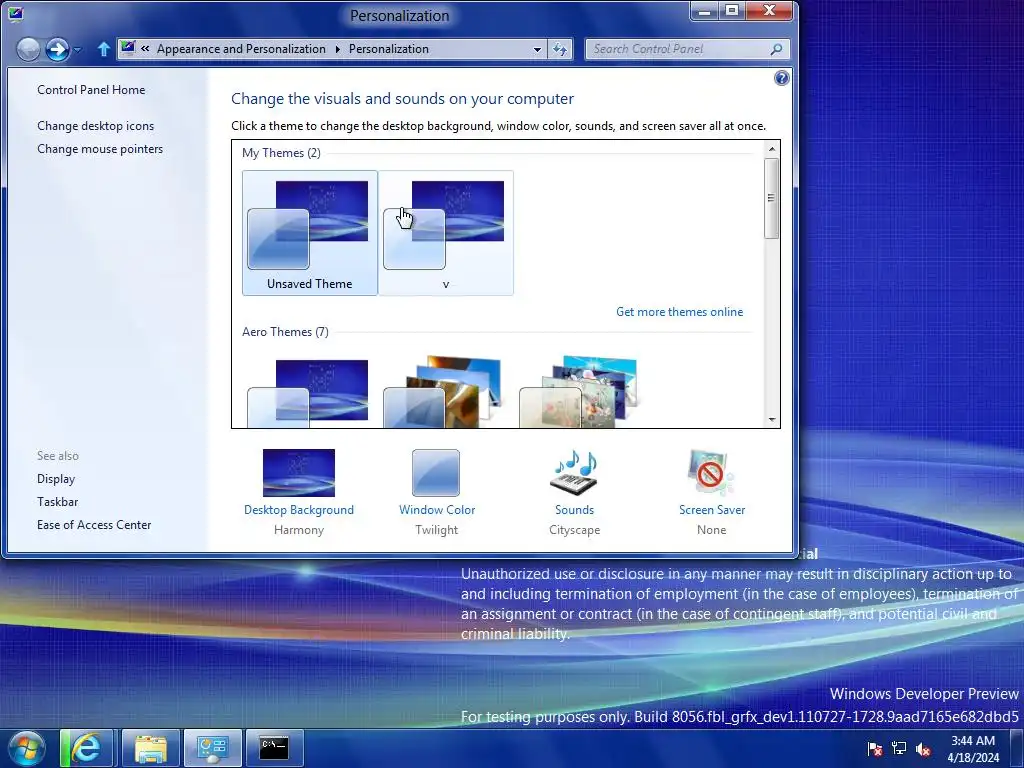
Task: Click None text under Screen Saver
Action: point(711,530)
